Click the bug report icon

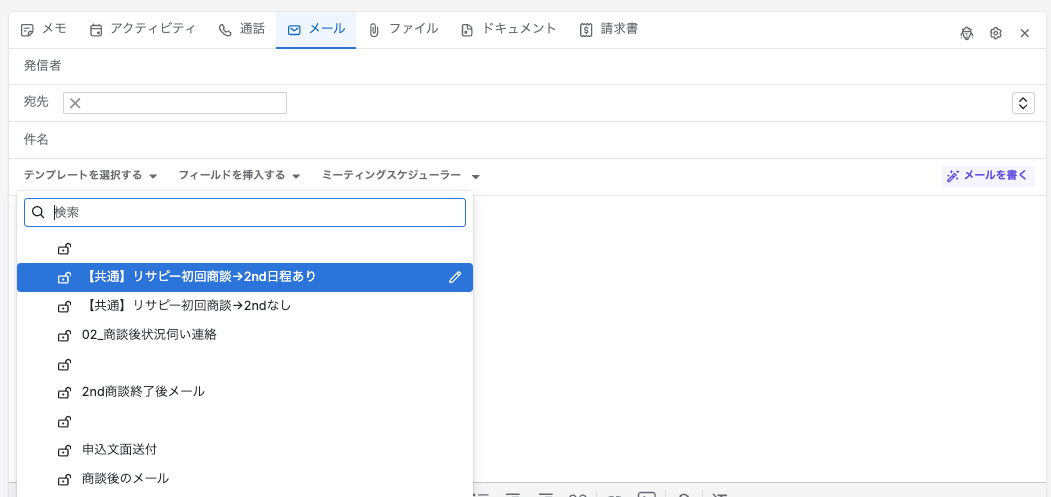tap(966, 34)
